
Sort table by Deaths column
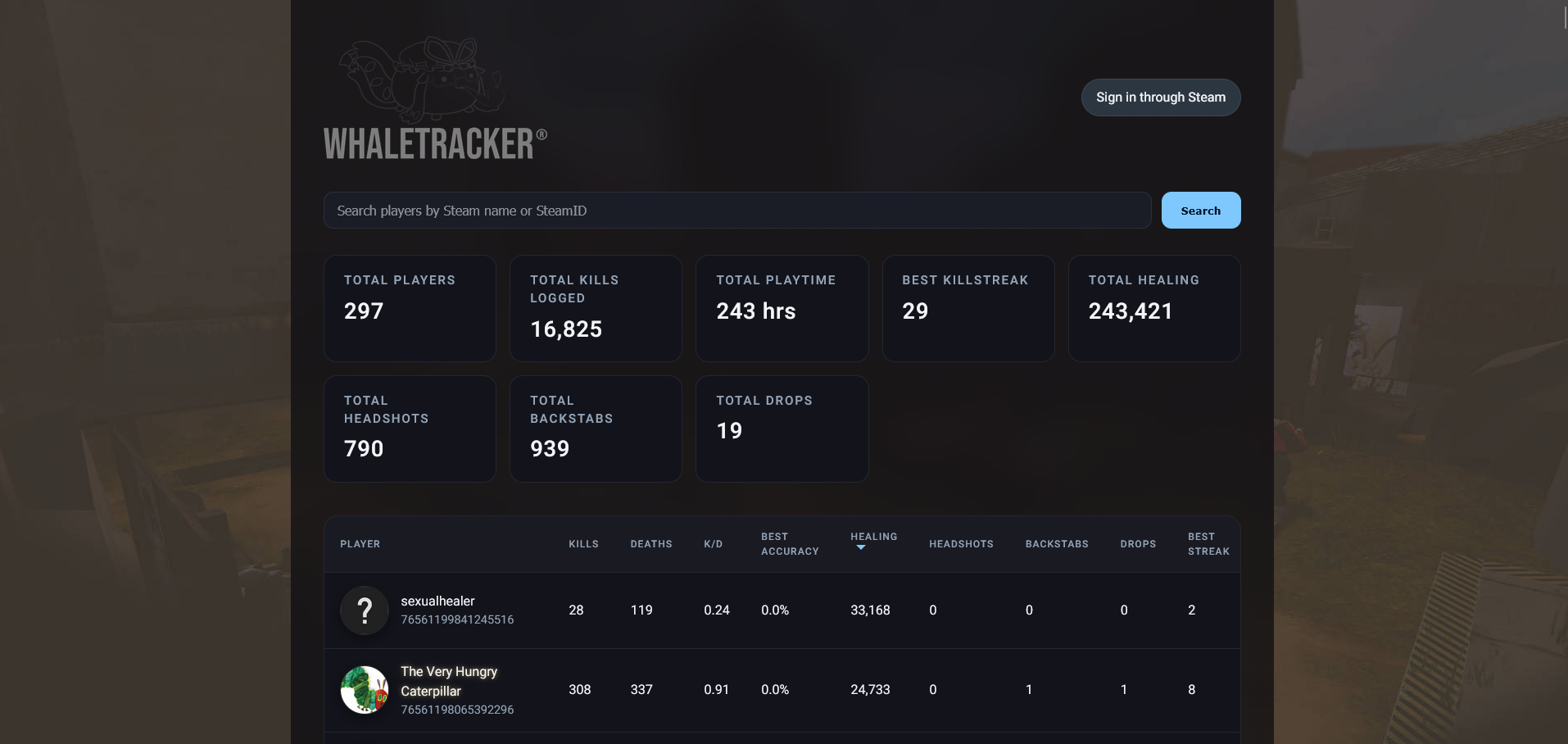tap(650, 544)
